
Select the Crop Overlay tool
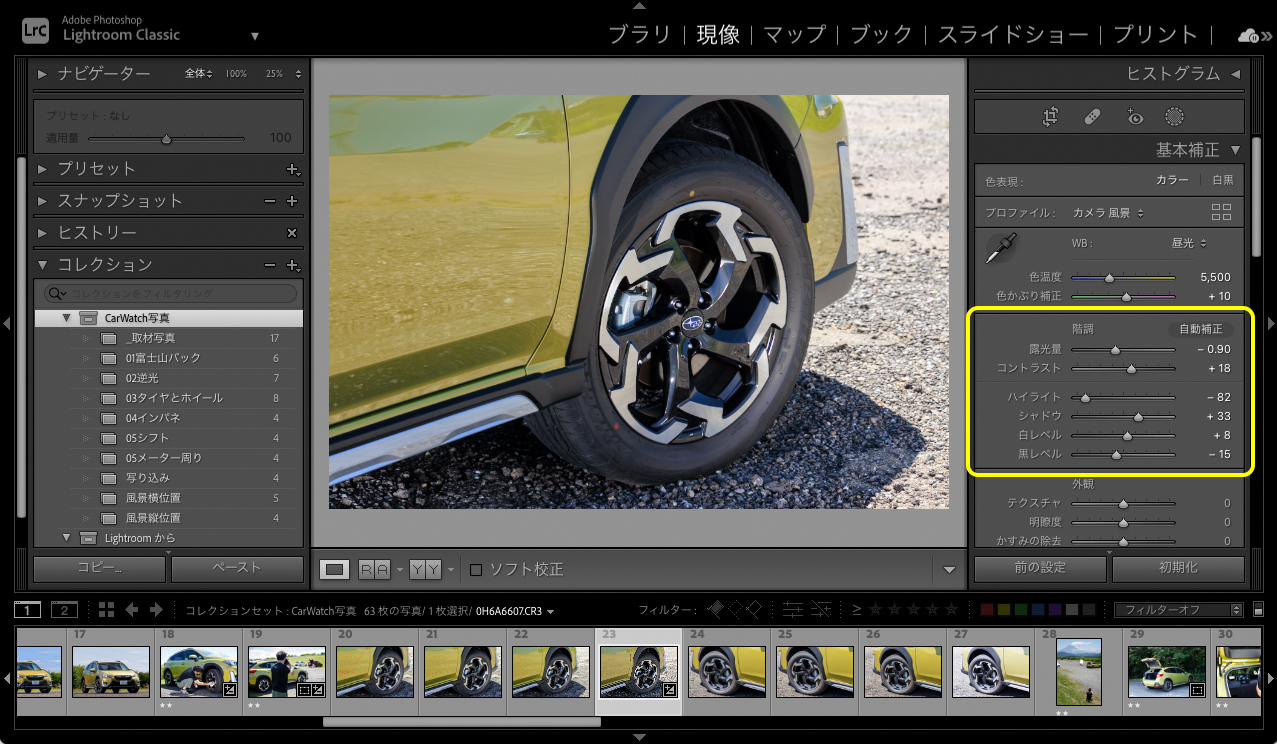pyautogui.click(x=1049, y=116)
